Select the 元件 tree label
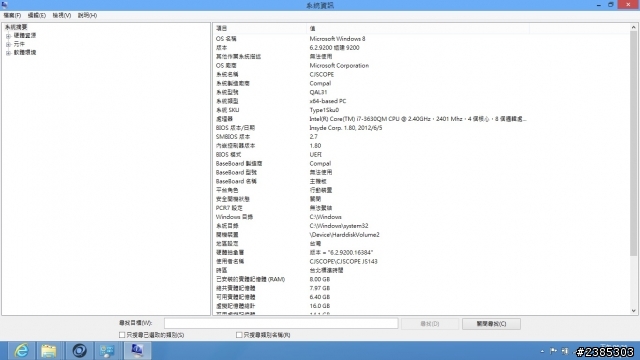The image size is (640, 360). 19,44
